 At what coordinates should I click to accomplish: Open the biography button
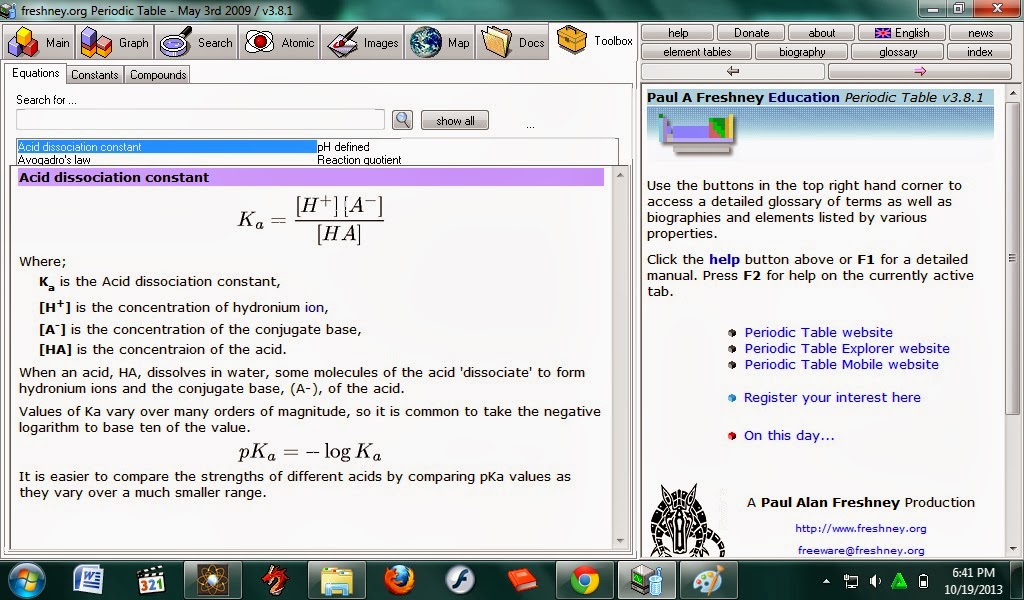coord(802,52)
